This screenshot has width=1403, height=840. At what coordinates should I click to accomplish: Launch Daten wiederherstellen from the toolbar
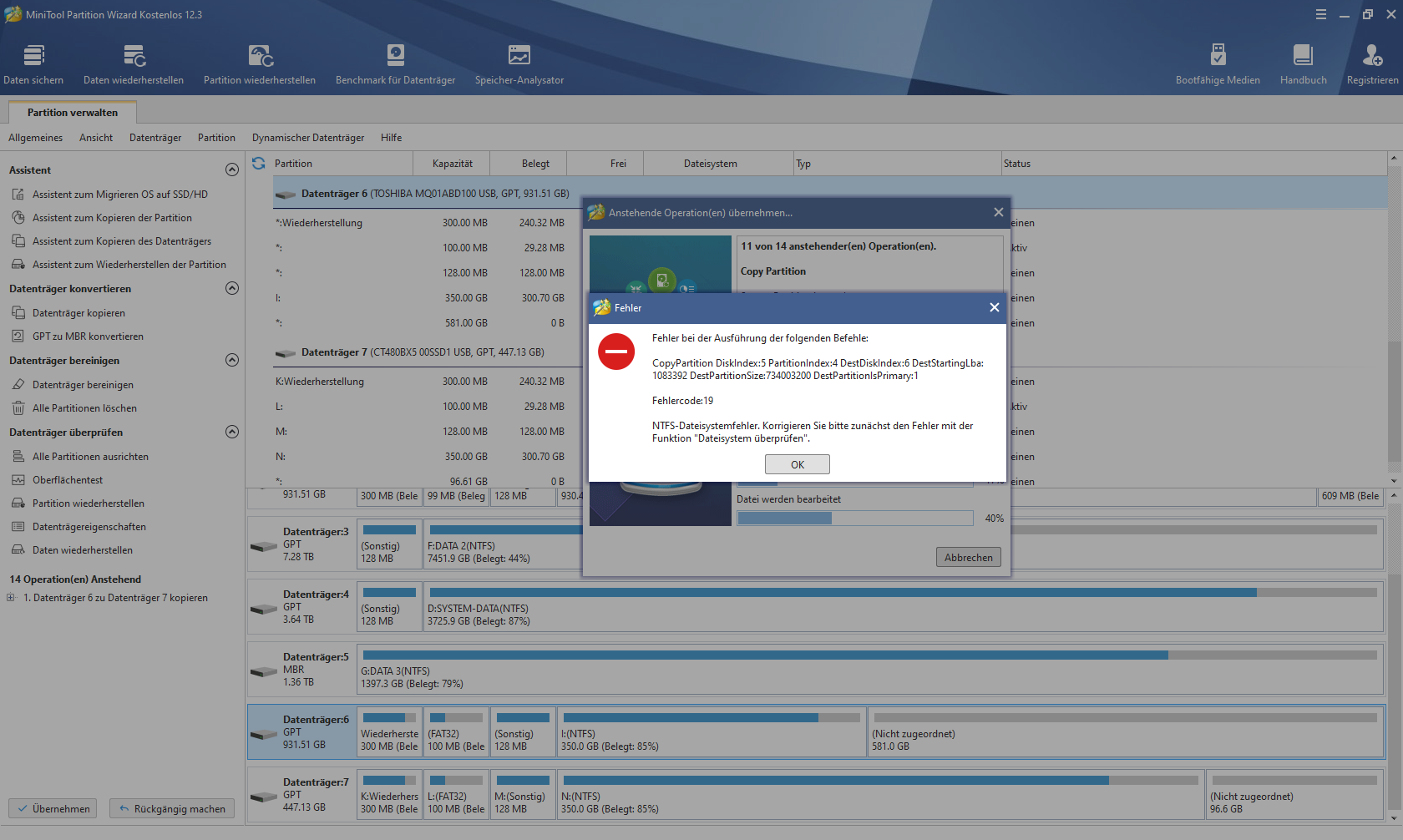134,64
